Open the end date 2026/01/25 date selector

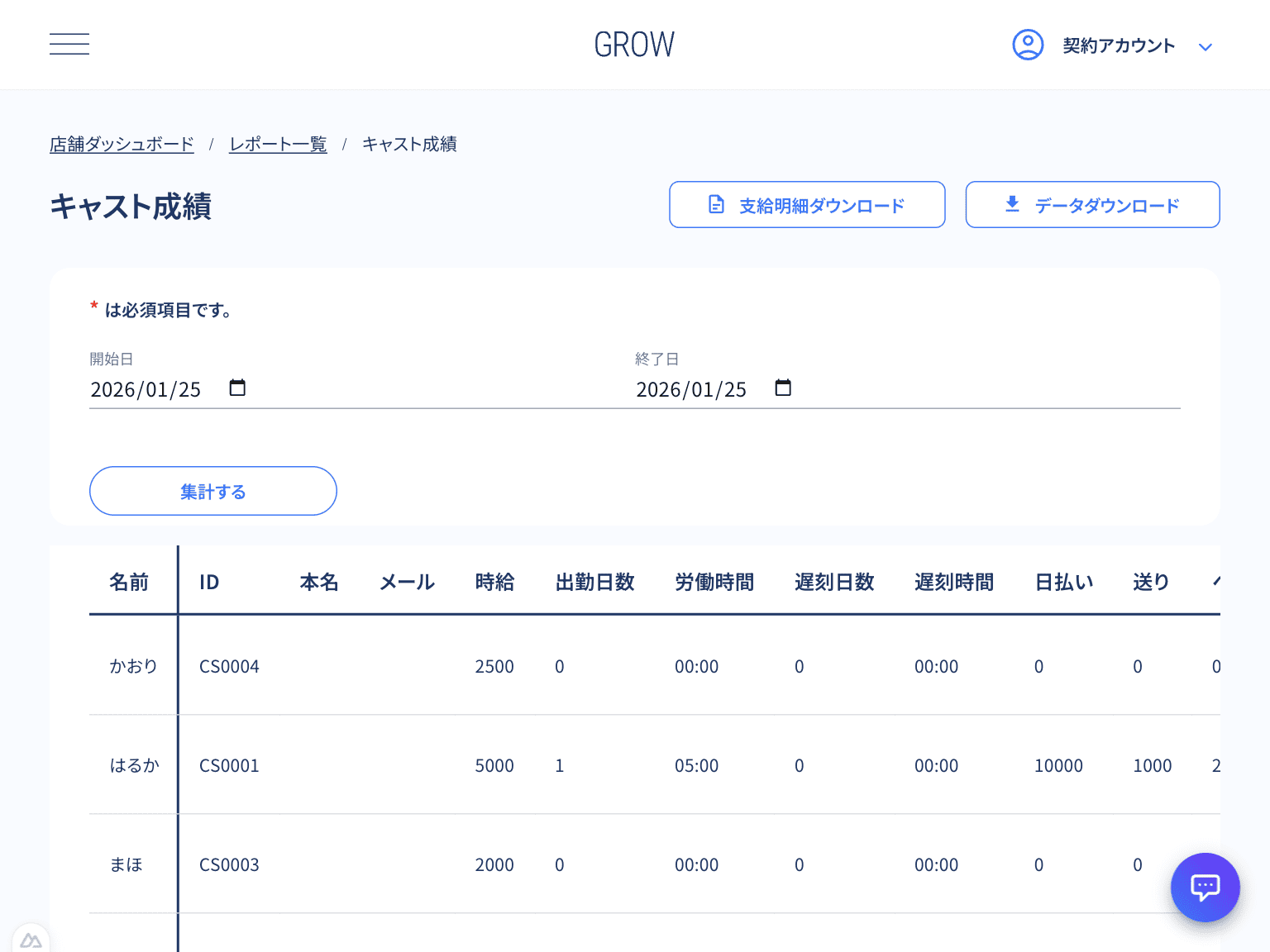tap(691, 388)
